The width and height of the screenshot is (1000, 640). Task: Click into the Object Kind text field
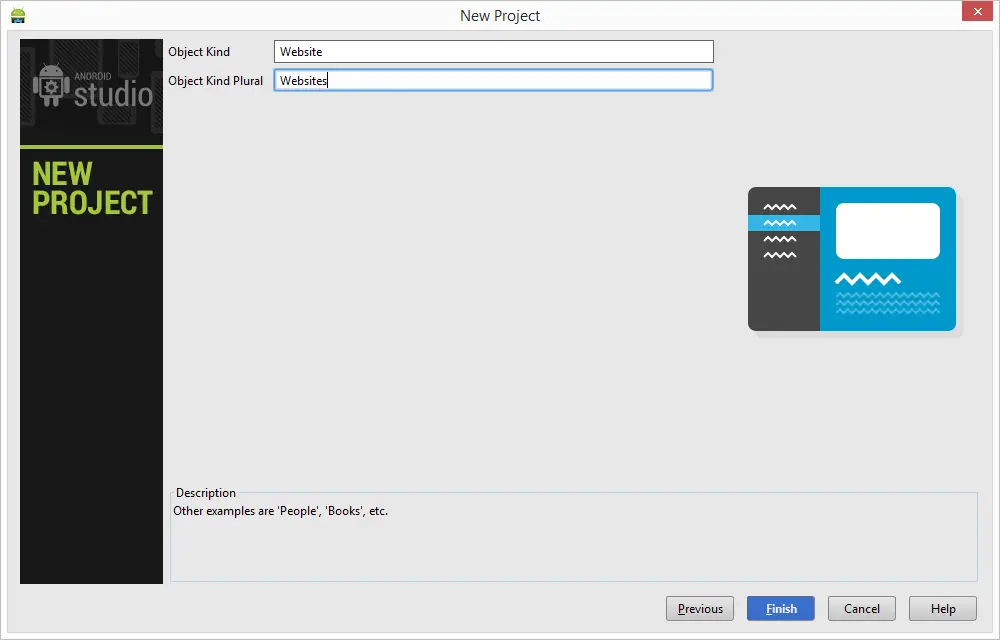click(493, 52)
